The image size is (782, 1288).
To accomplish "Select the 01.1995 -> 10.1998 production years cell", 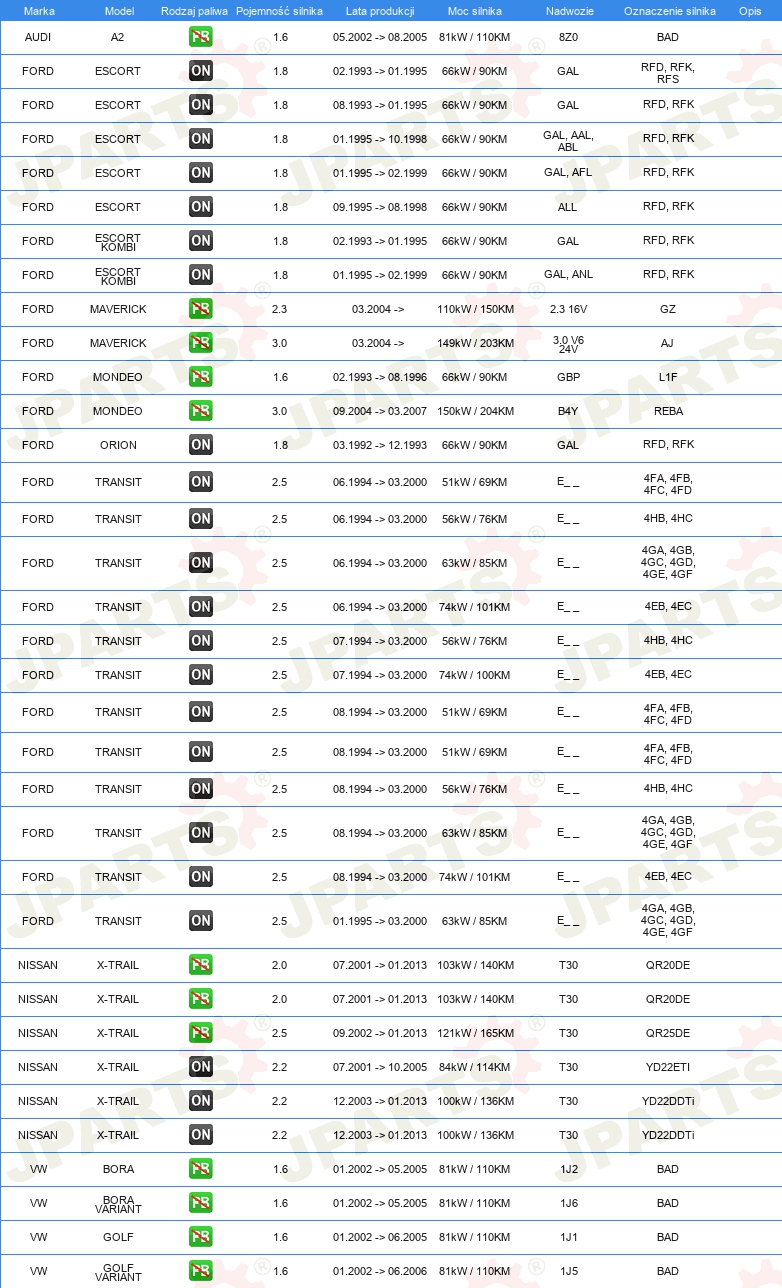I will pos(380,138).
